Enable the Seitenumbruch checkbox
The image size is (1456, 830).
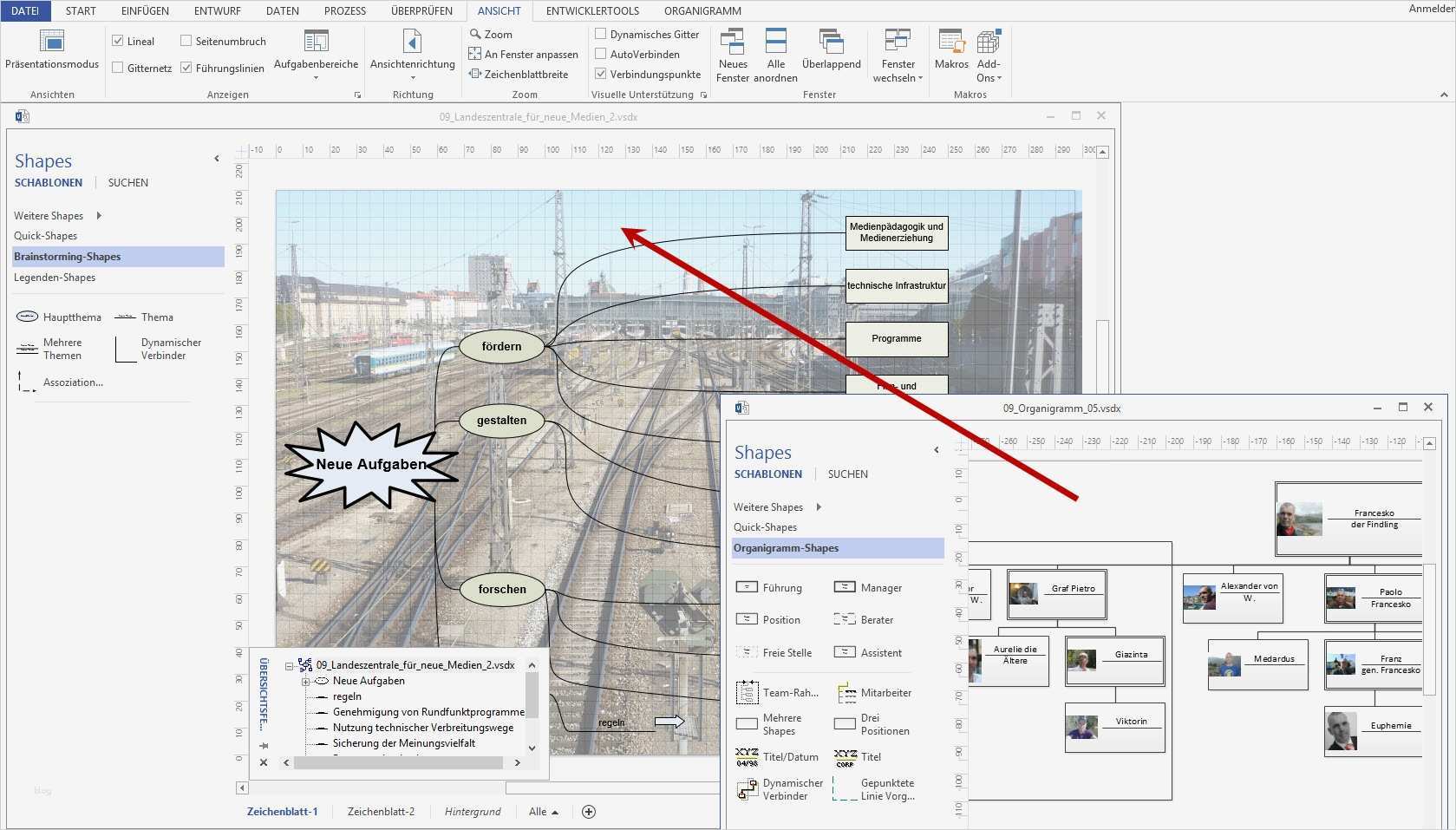click(186, 40)
